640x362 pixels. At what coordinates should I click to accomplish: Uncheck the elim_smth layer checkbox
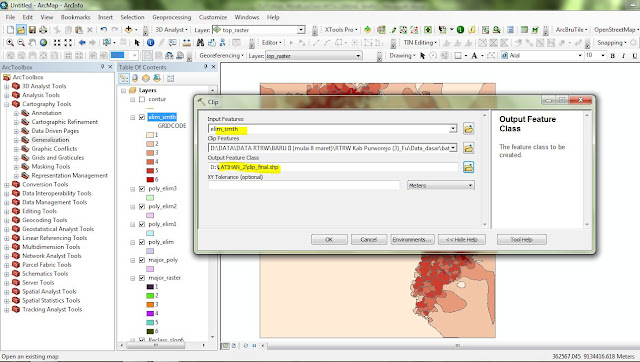pos(142,117)
